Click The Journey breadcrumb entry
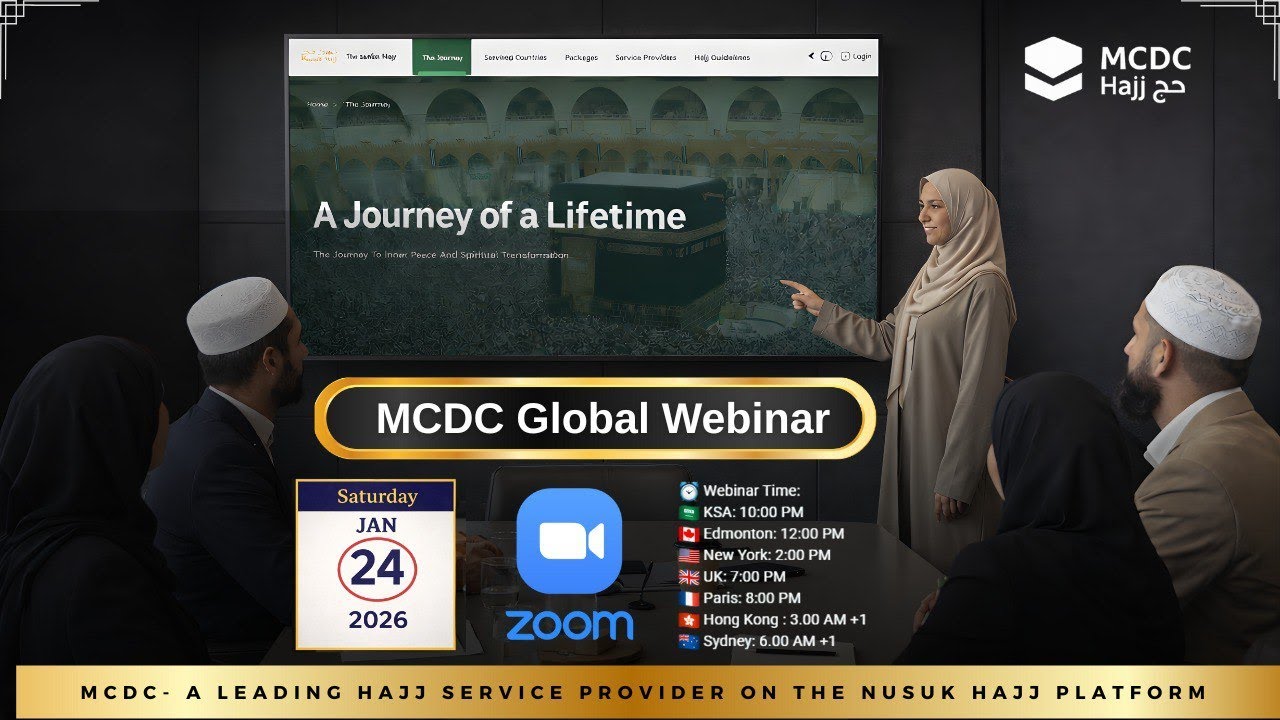1280x720 pixels. point(367,104)
